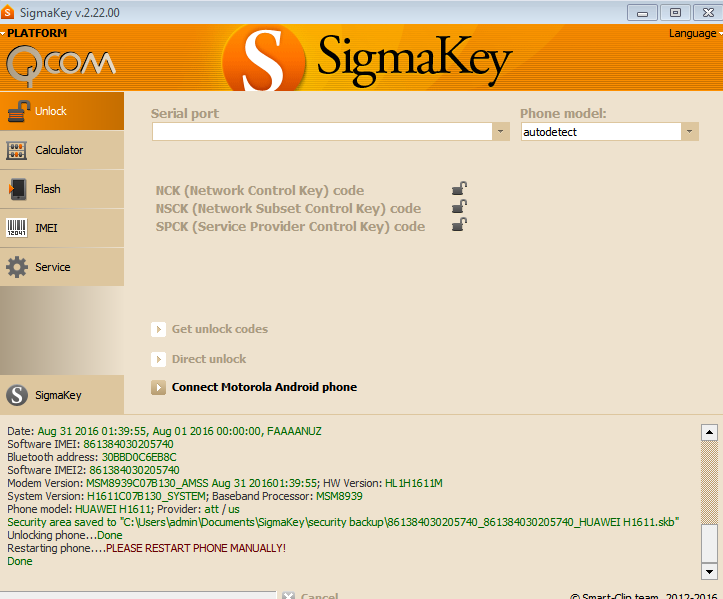Viewport: 723px width, 599px height.
Task: Toggle the NSCK code padlock
Action: tap(459, 208)
